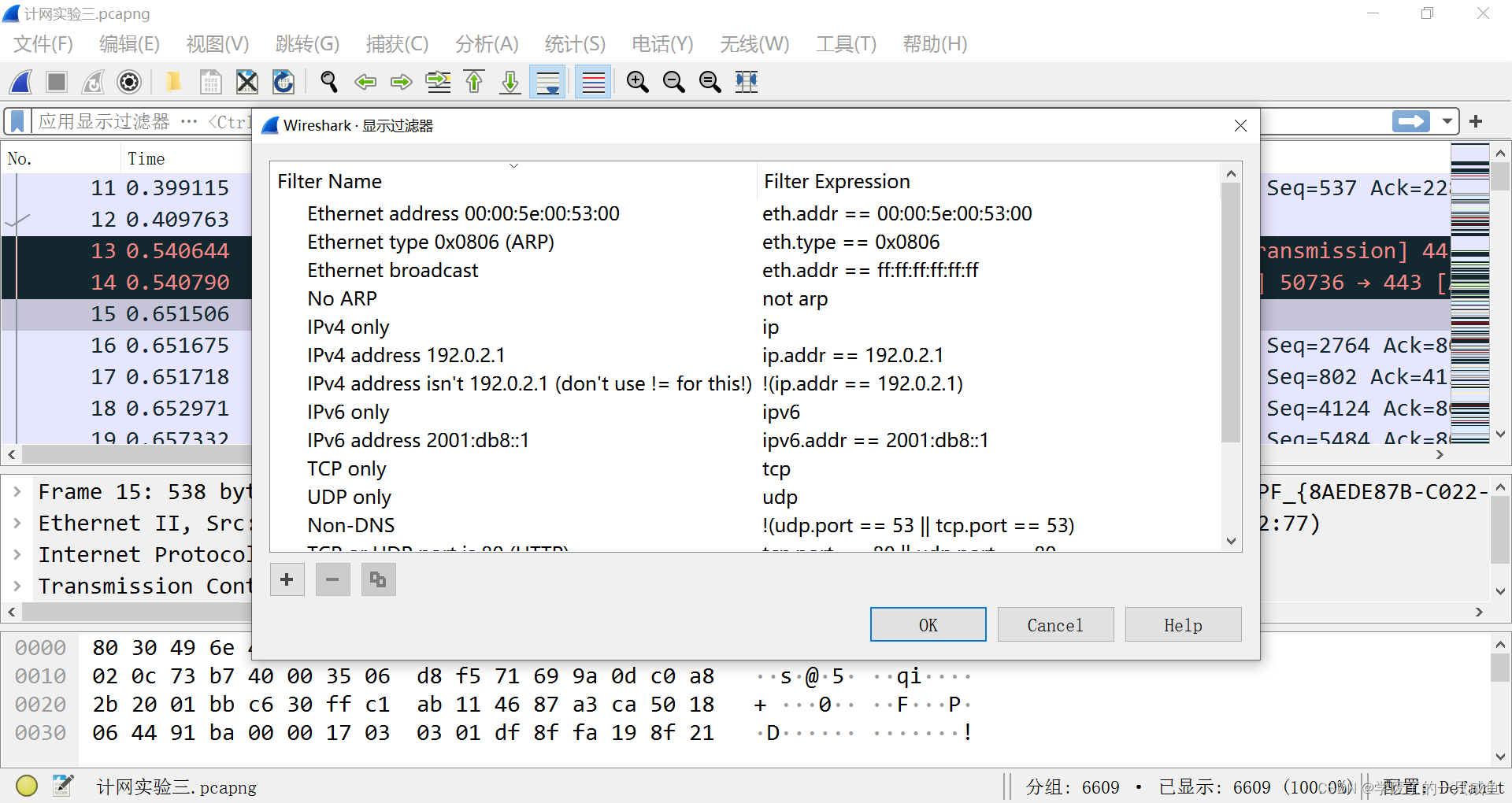Open the 统计(S) menu

(576, 44)
